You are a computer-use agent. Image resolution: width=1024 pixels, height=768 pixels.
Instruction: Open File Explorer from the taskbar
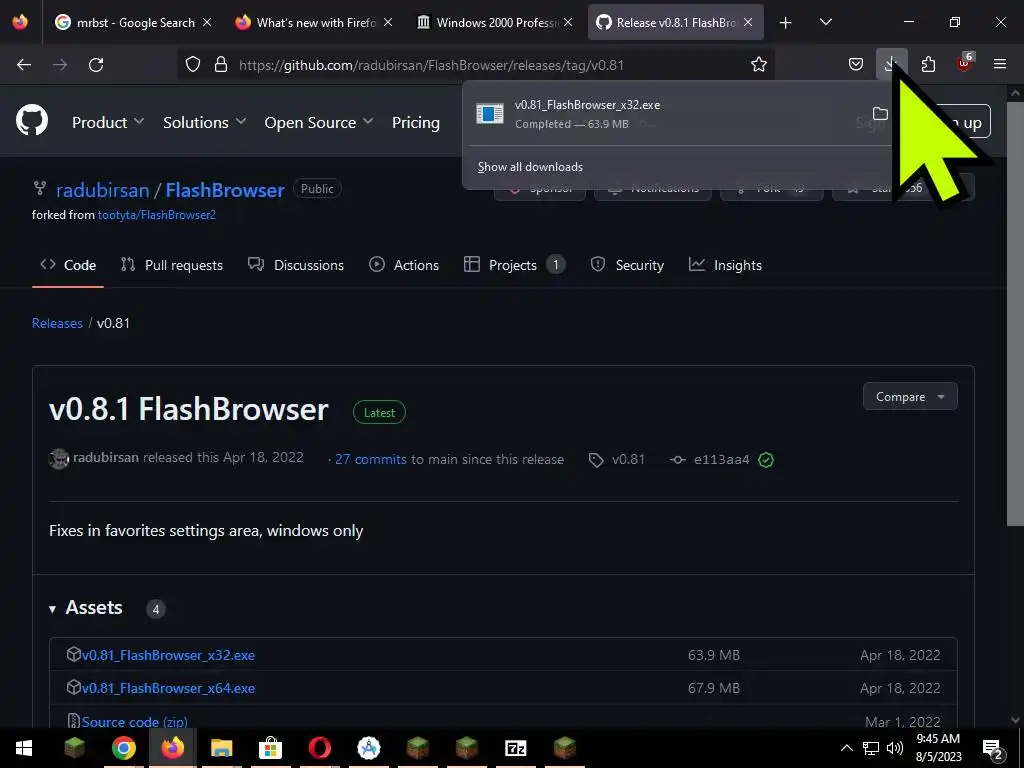pyautogui.click(x=221, y=748)
